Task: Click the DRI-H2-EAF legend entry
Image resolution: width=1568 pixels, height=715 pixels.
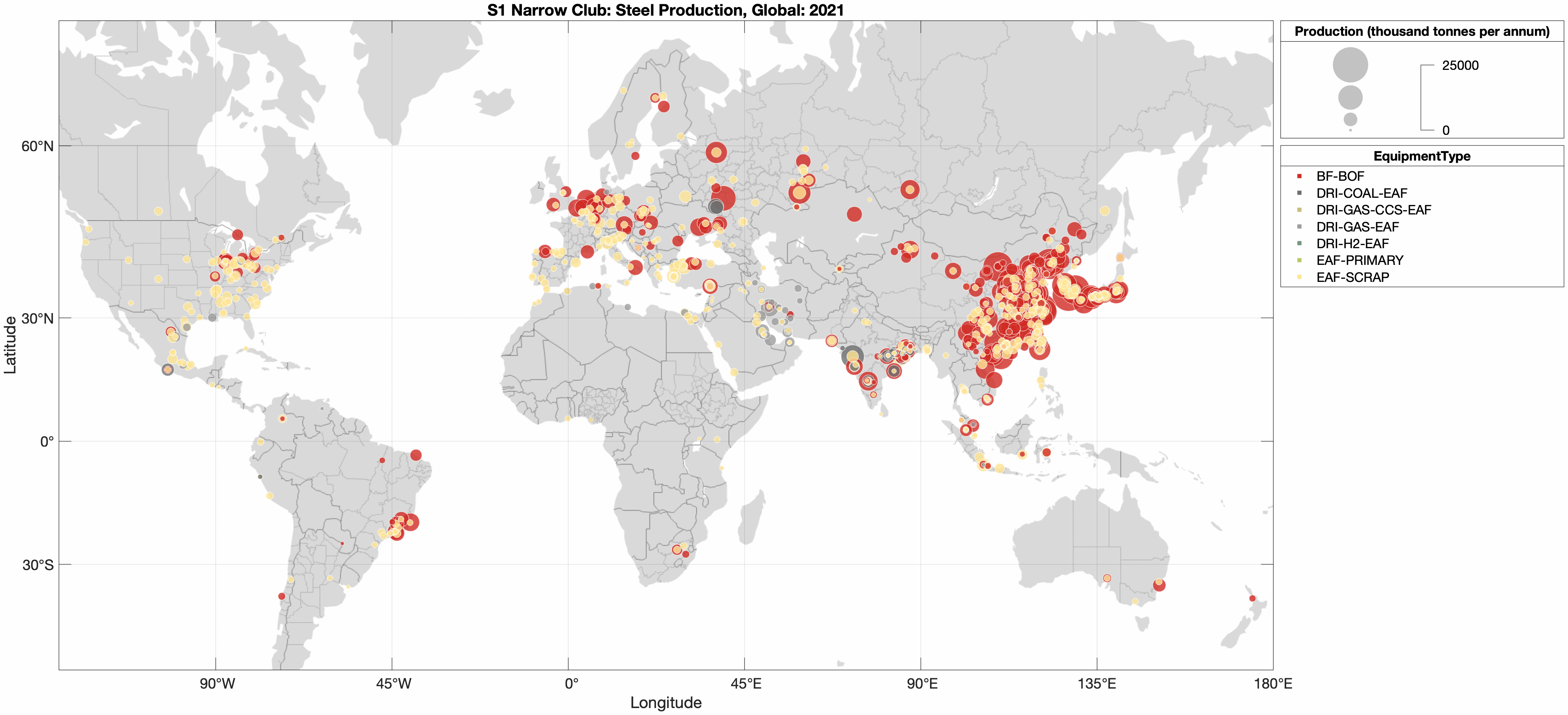Action: (x=1352, y=244)
